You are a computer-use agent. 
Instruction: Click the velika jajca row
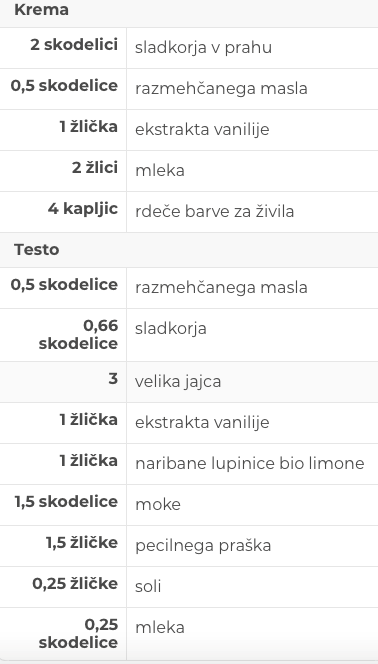click(x=189, y=382)
